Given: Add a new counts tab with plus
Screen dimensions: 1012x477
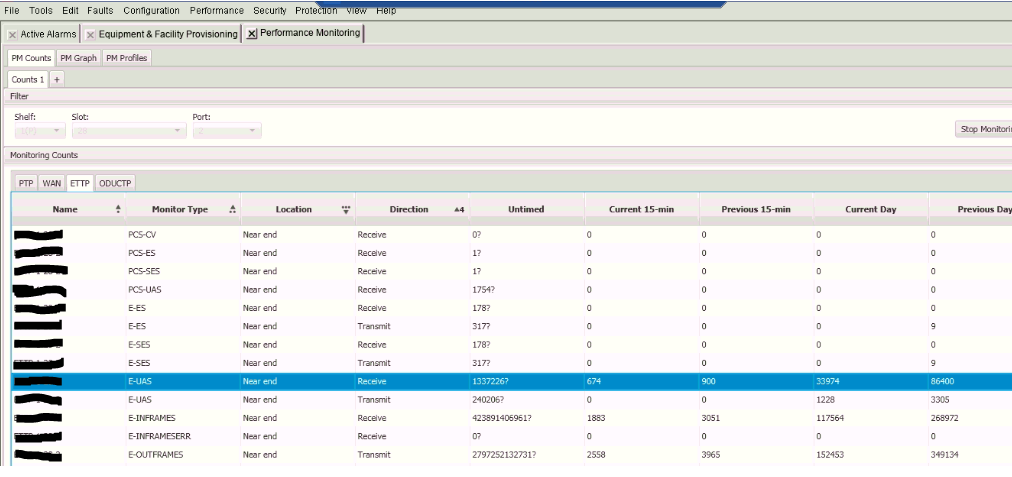Looking at the screenshot, I should point(57,79).
